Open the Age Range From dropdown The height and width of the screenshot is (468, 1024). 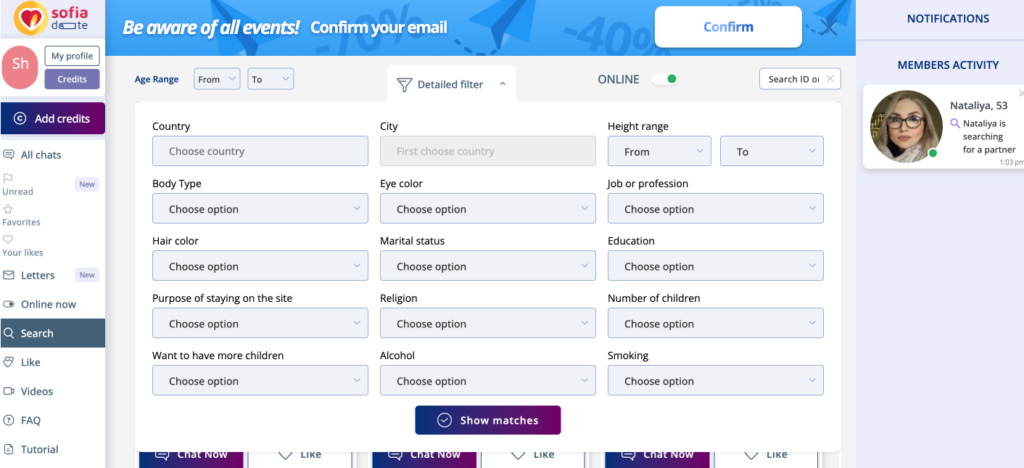[x=217, y=79]
